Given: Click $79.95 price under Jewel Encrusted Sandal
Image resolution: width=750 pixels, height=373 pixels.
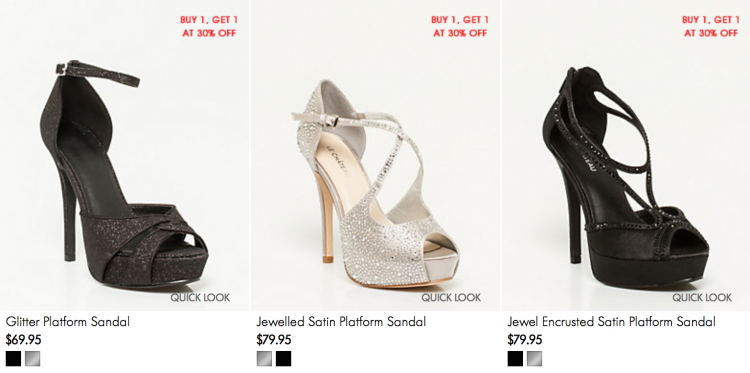Looking at the screenshot, I should (x=525, y=340).
